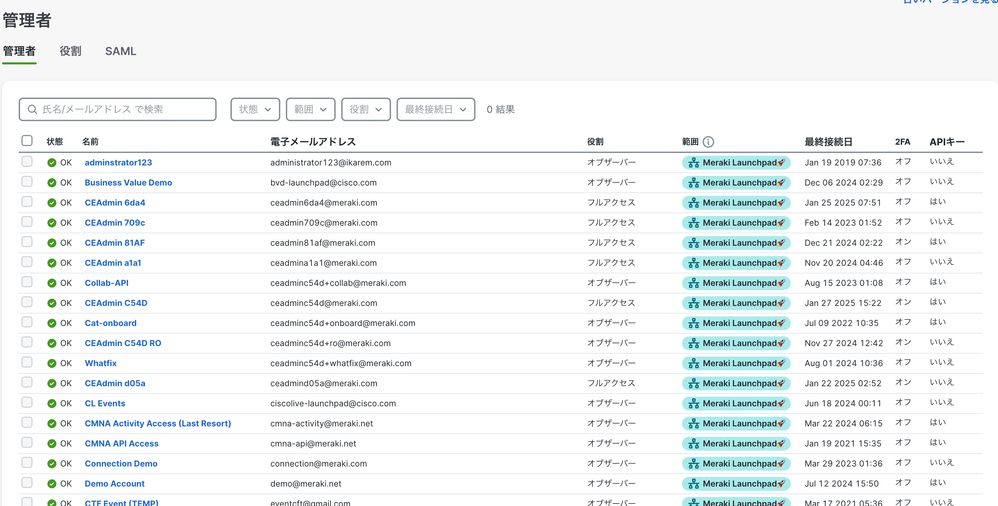
Task: Expand the 役割 filter dropdown
Action: pos(365,109)
